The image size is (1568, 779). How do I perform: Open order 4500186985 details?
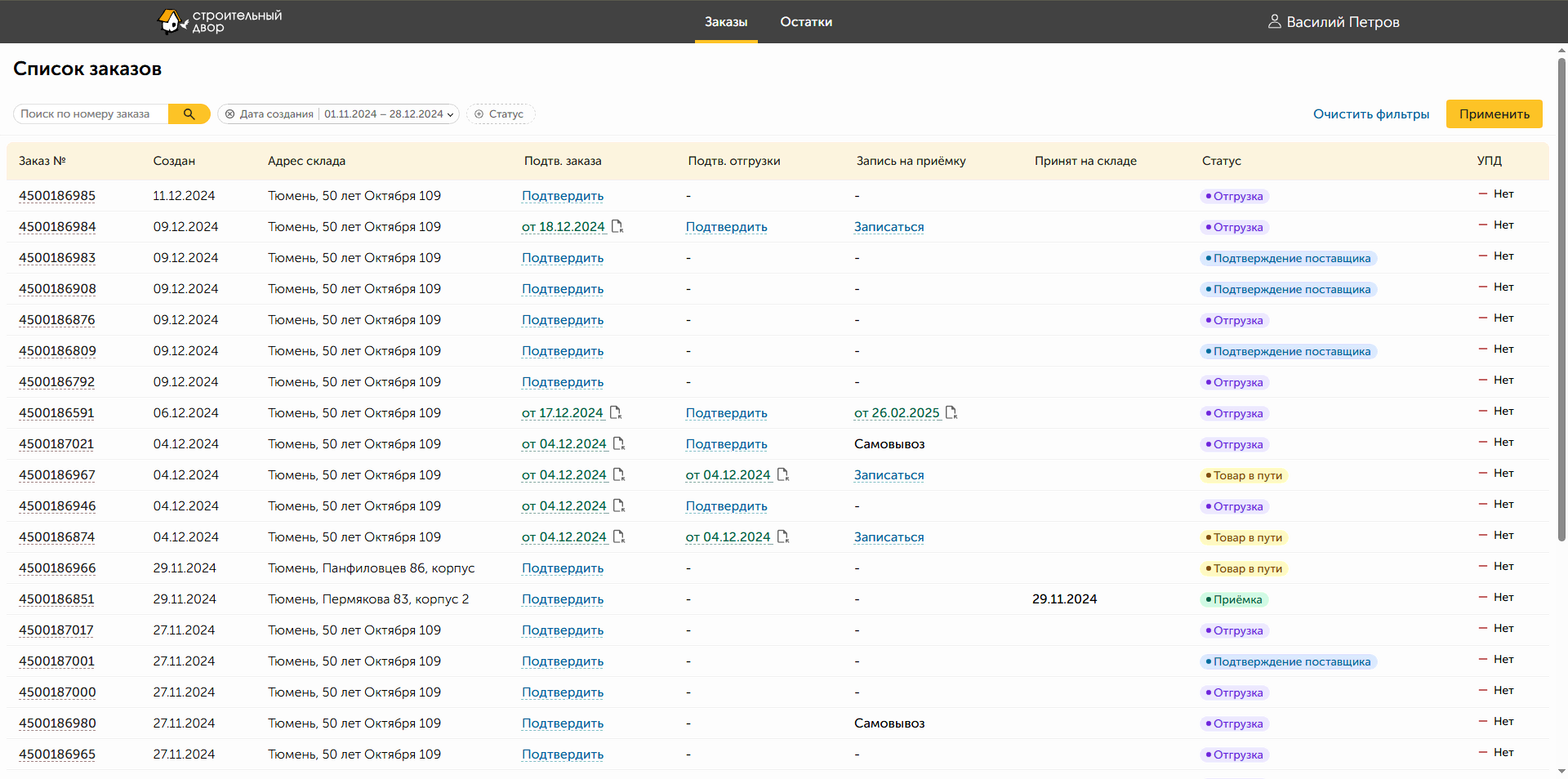(x=57, y=196)
